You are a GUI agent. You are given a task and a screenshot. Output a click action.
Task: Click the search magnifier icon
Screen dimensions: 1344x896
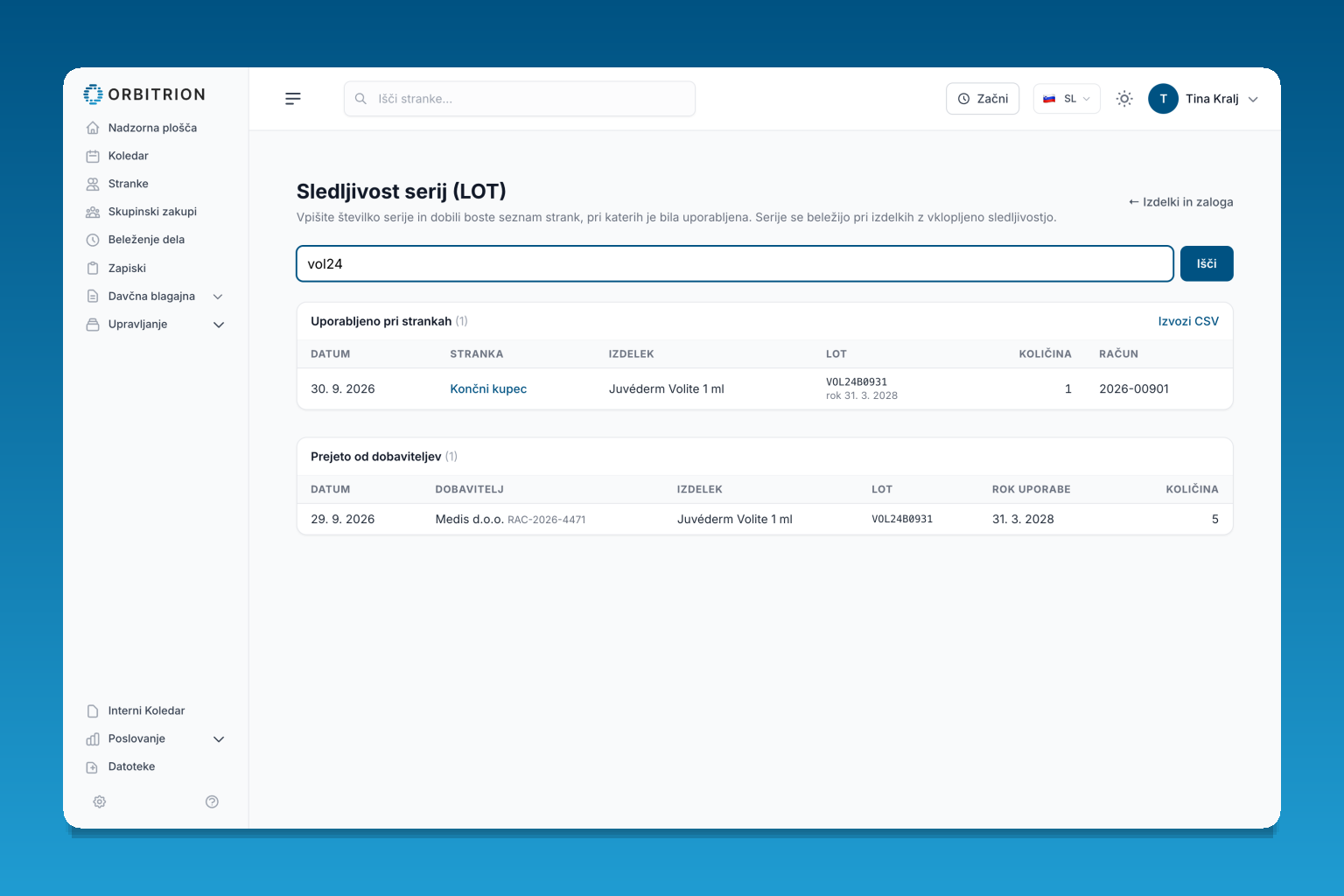point(360,99)
